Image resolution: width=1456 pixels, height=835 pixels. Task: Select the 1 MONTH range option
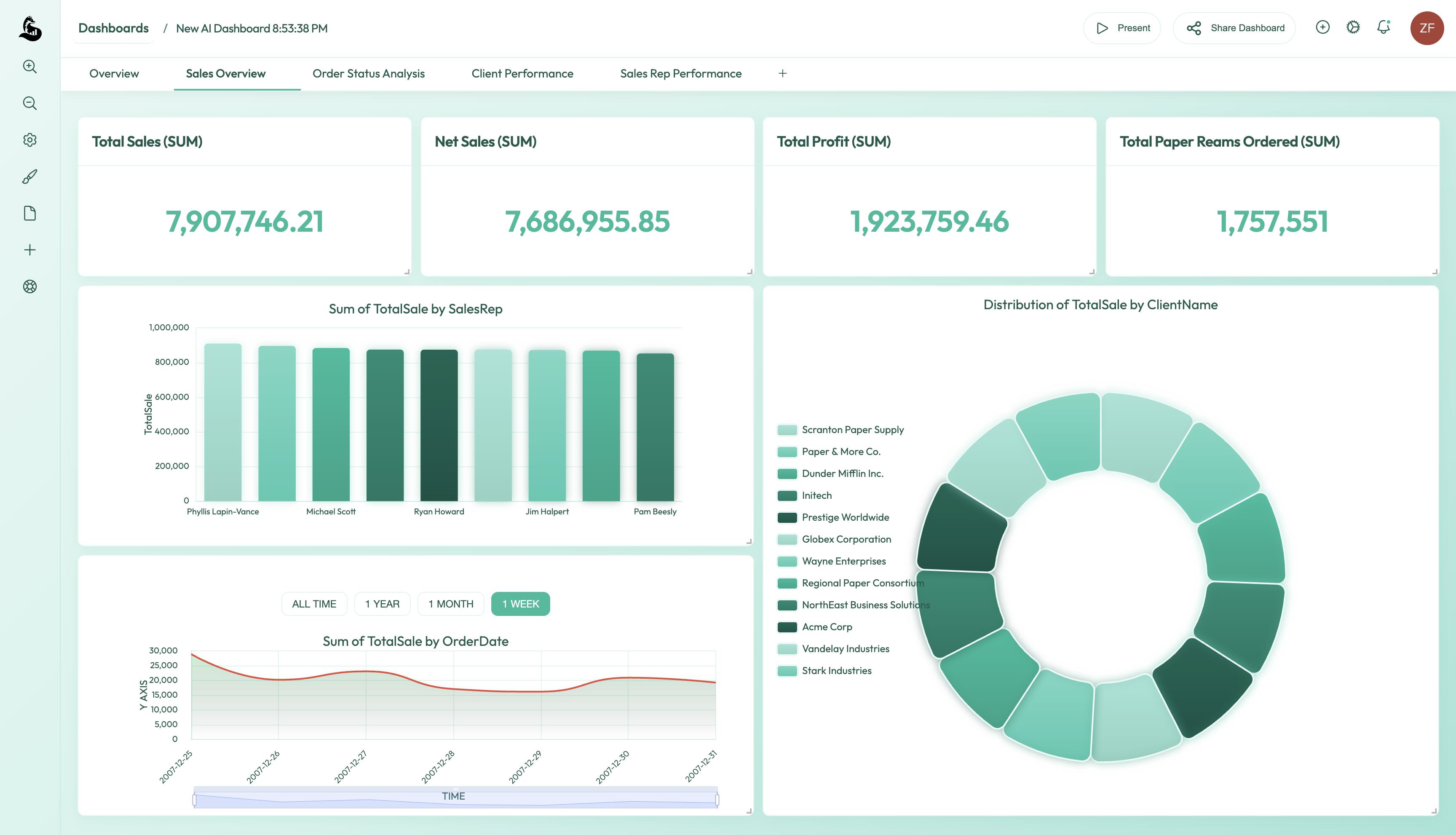451,604
